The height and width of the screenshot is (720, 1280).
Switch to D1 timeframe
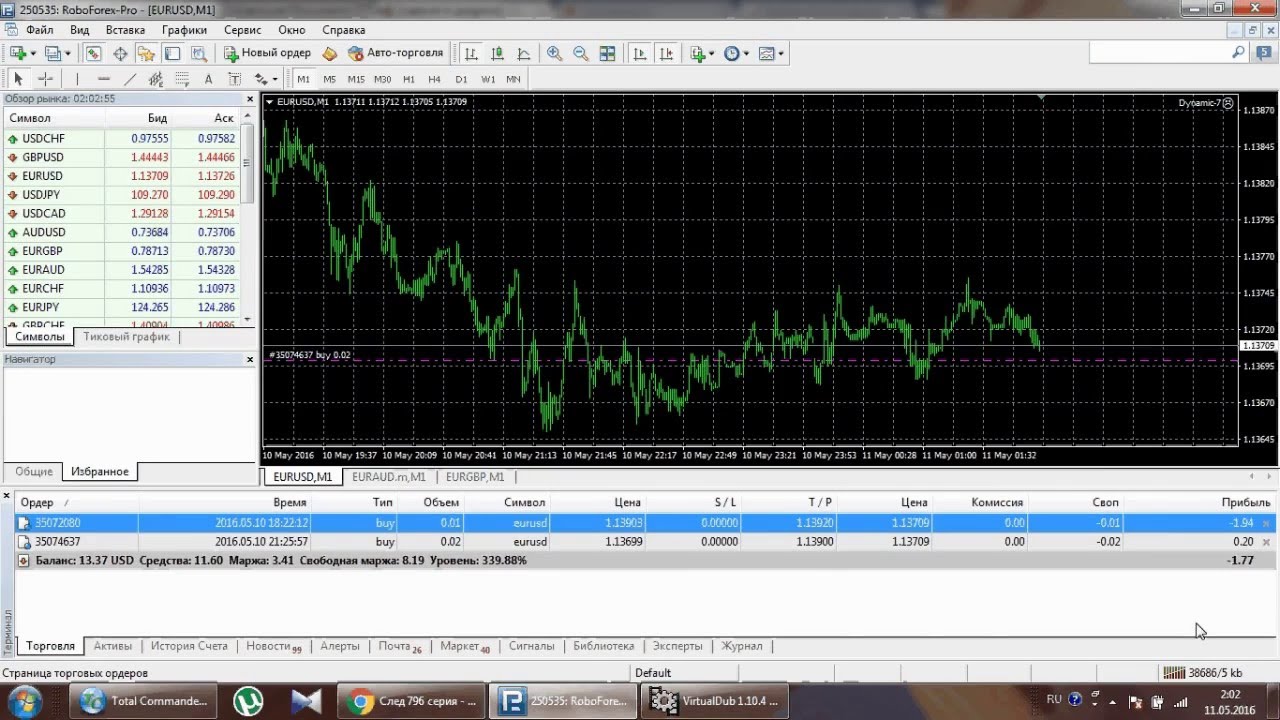click(x=461, y=79)
